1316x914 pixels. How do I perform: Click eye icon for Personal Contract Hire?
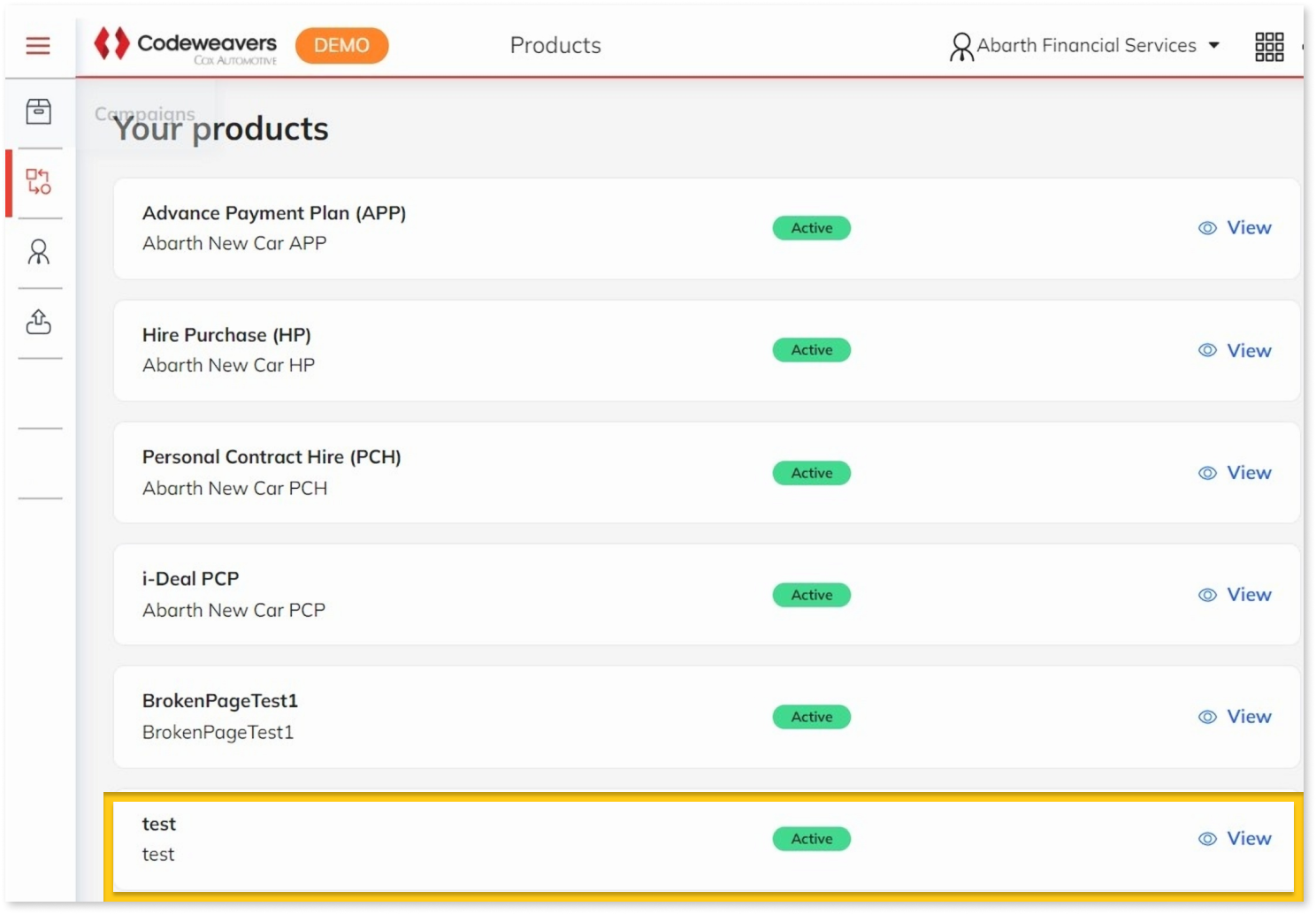[1207, 473]
